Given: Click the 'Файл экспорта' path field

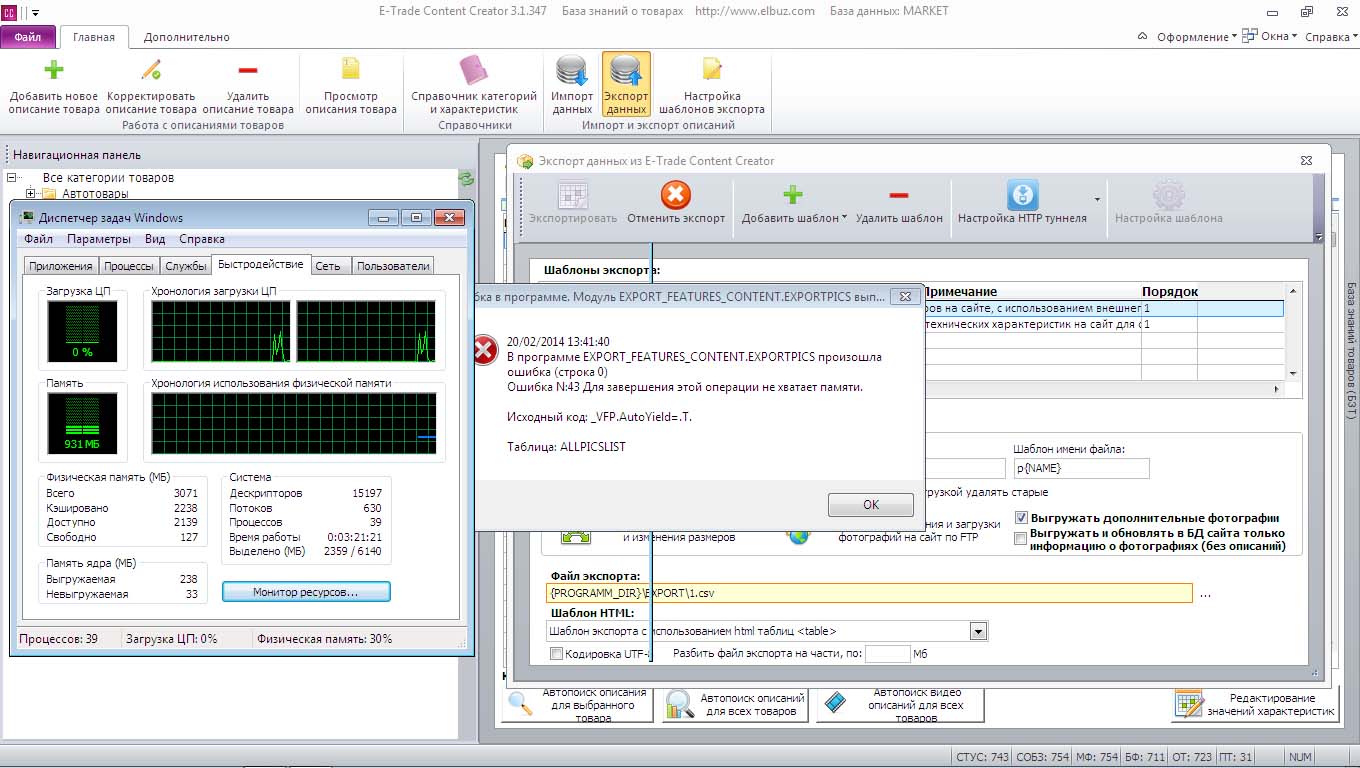Looking at the screenshot, I should tap(870, 593).
